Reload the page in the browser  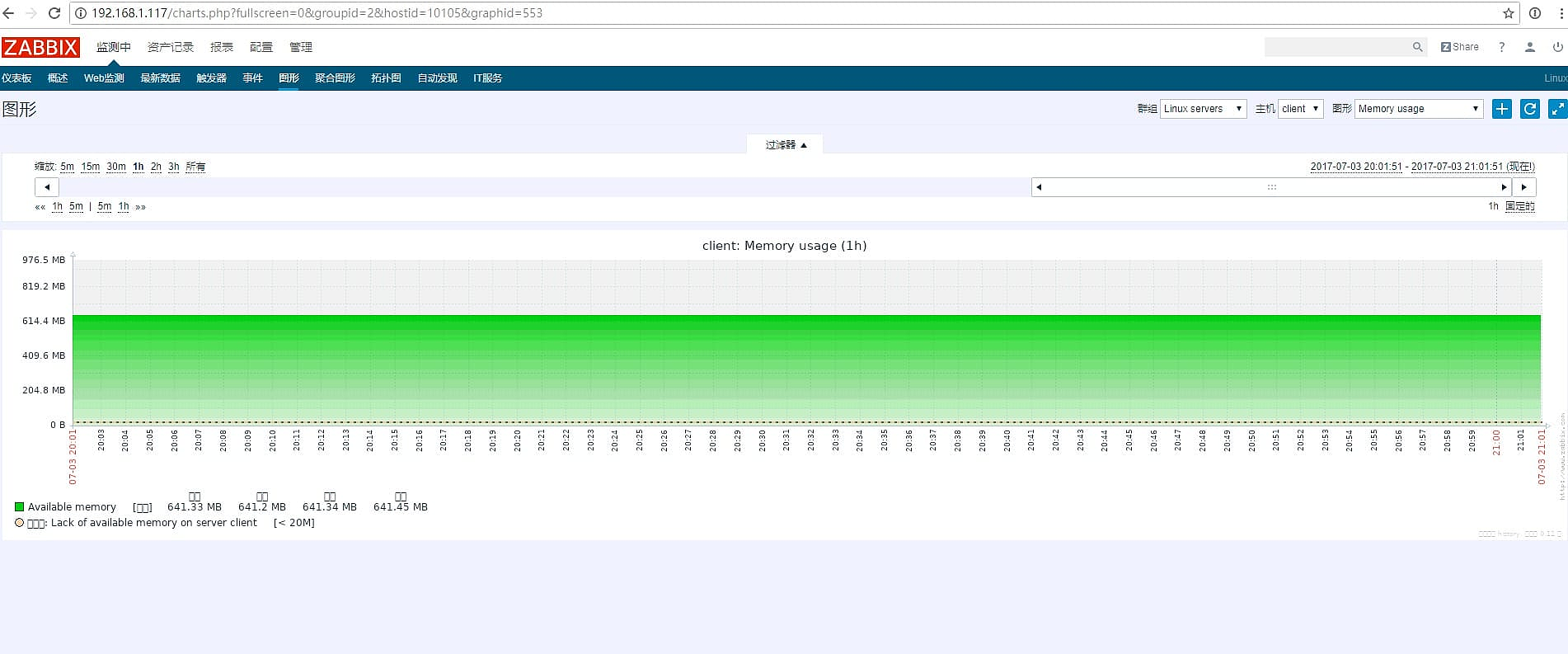pyautogui.click(x=54, y=13)
